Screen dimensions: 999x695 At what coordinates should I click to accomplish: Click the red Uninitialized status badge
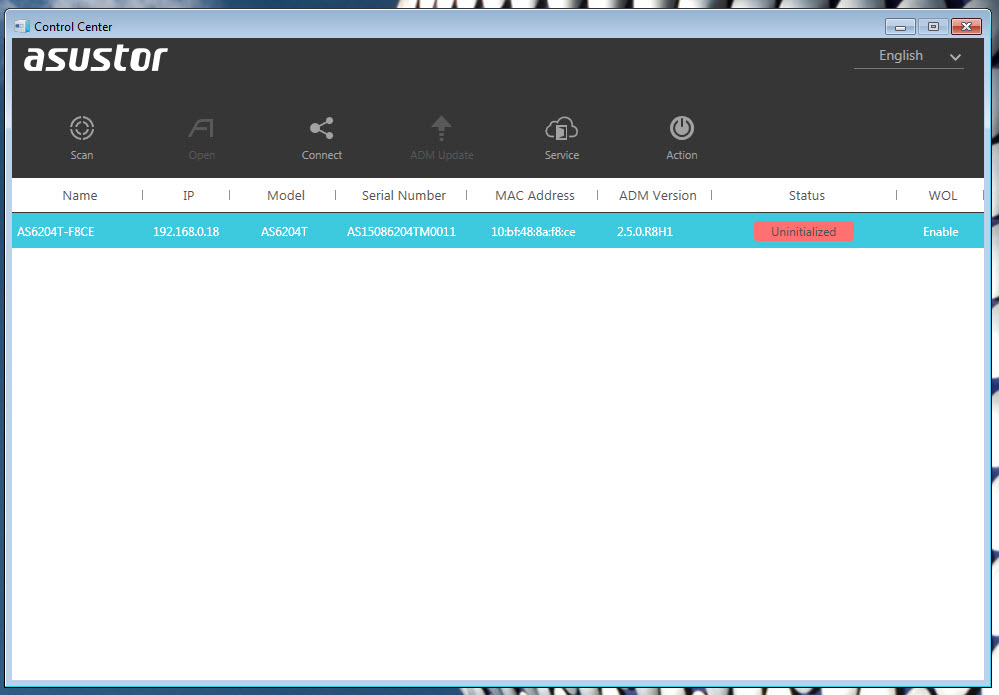pyautogui.click(x=803, y=231)
